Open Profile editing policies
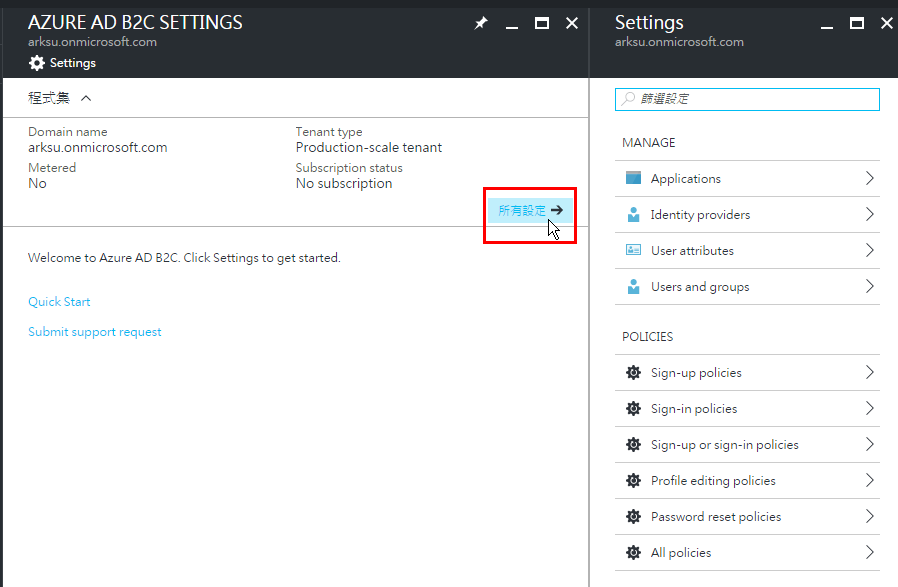This screenshot has width=898, height=587. (x=747, y=481)
